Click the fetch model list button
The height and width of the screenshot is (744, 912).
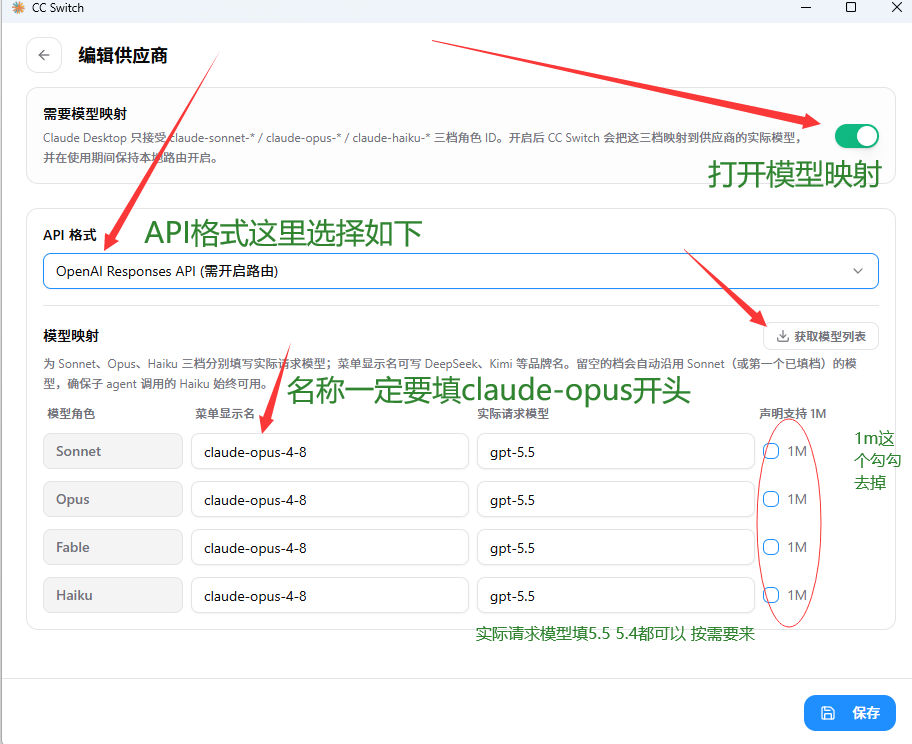pos(821,336)
